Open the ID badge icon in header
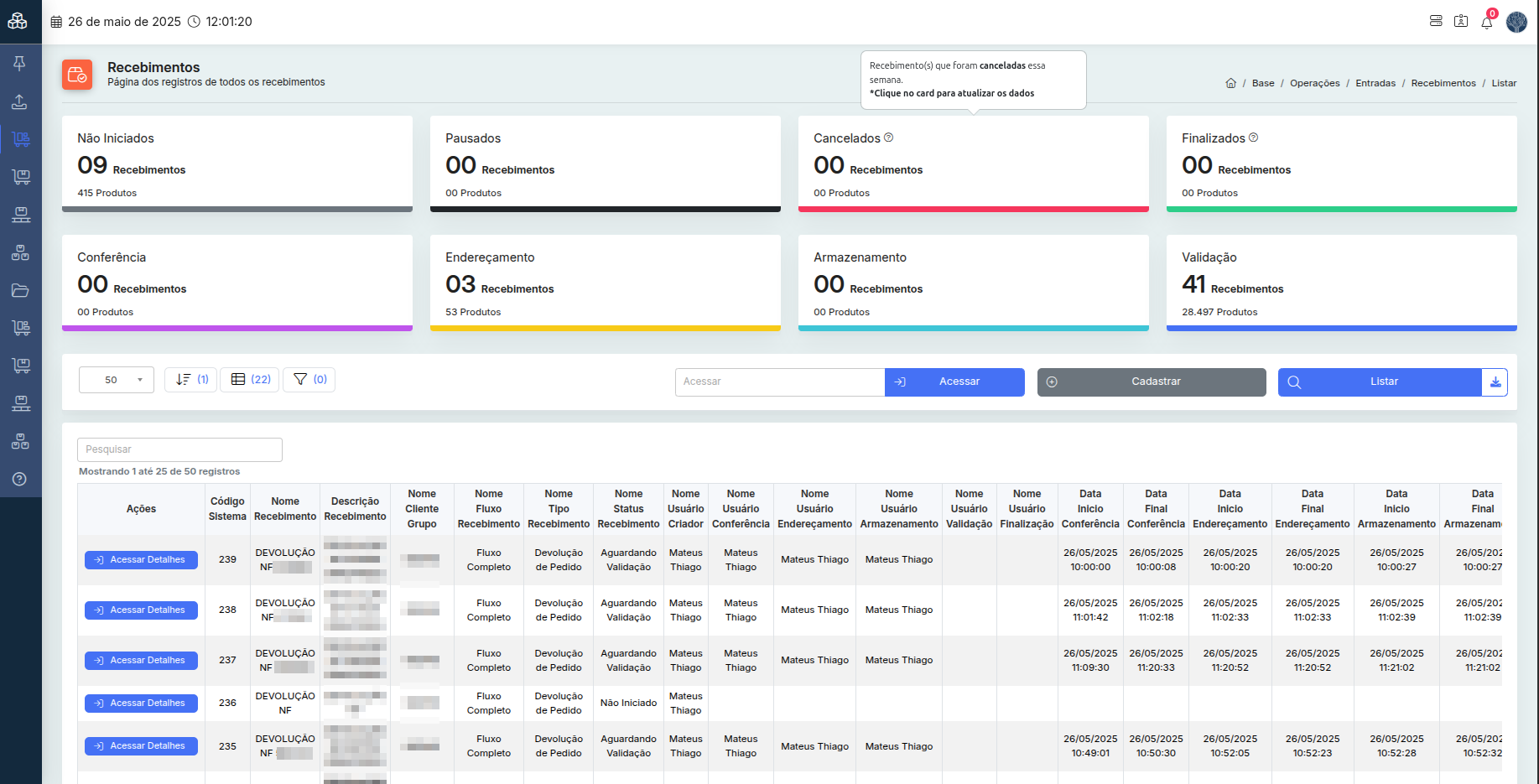 [x=1461, y=21]
